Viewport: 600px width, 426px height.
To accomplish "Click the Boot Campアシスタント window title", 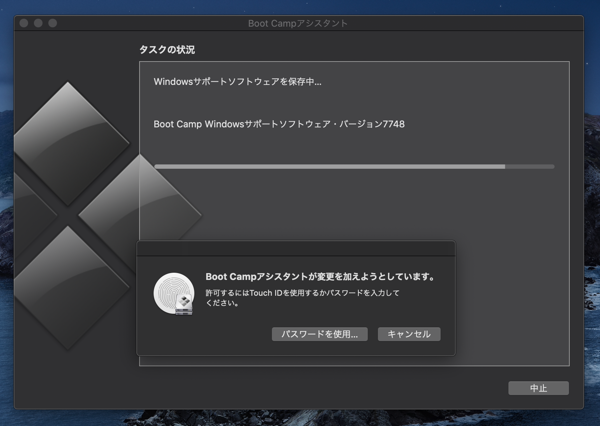I will 298,23.
